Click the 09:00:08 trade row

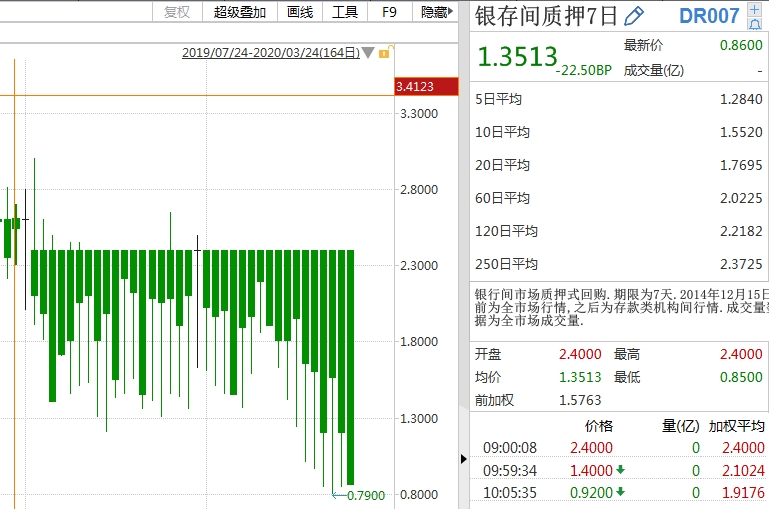click(x=619, y=448)
